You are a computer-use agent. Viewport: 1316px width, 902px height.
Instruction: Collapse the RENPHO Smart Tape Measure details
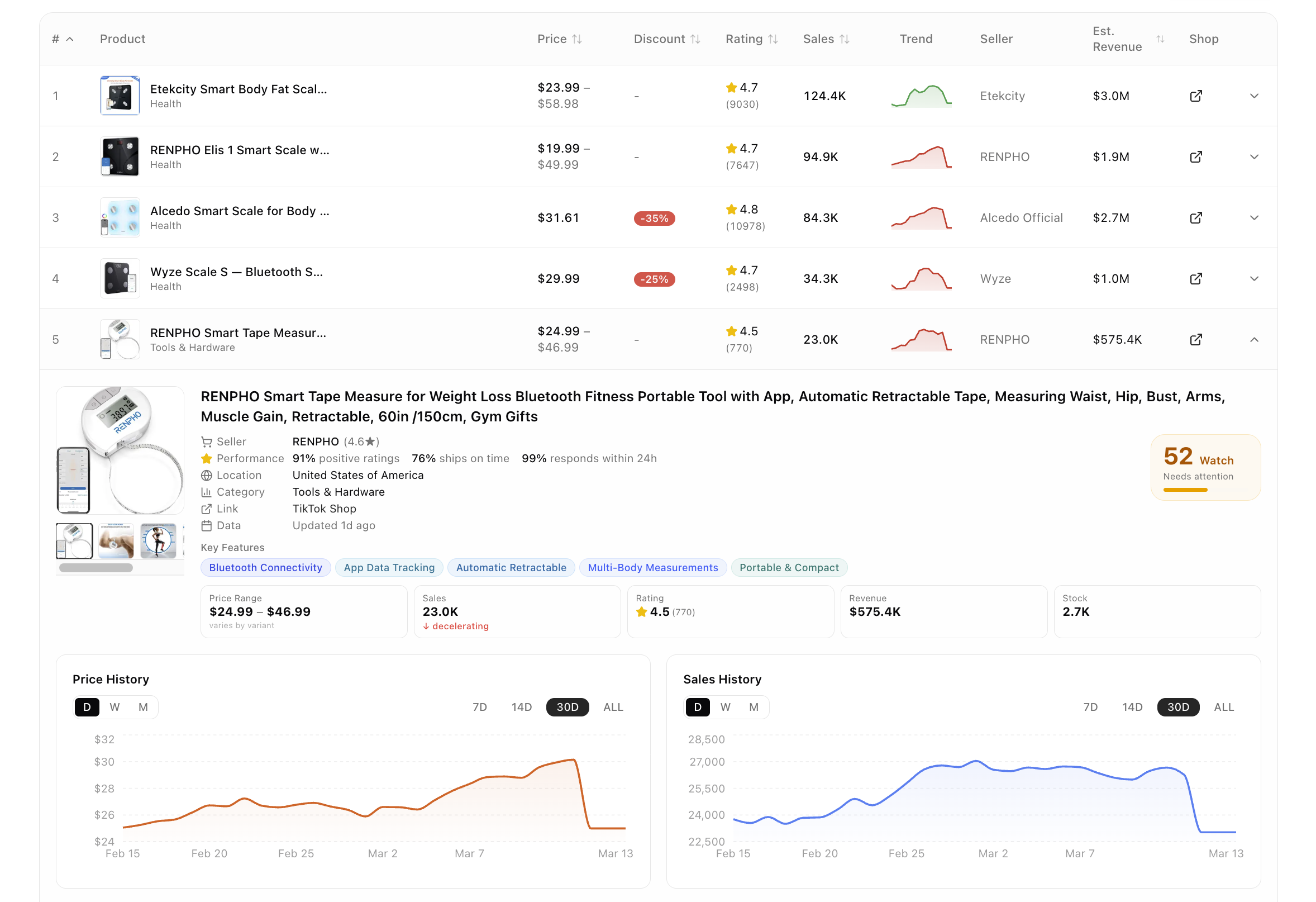1254,339
